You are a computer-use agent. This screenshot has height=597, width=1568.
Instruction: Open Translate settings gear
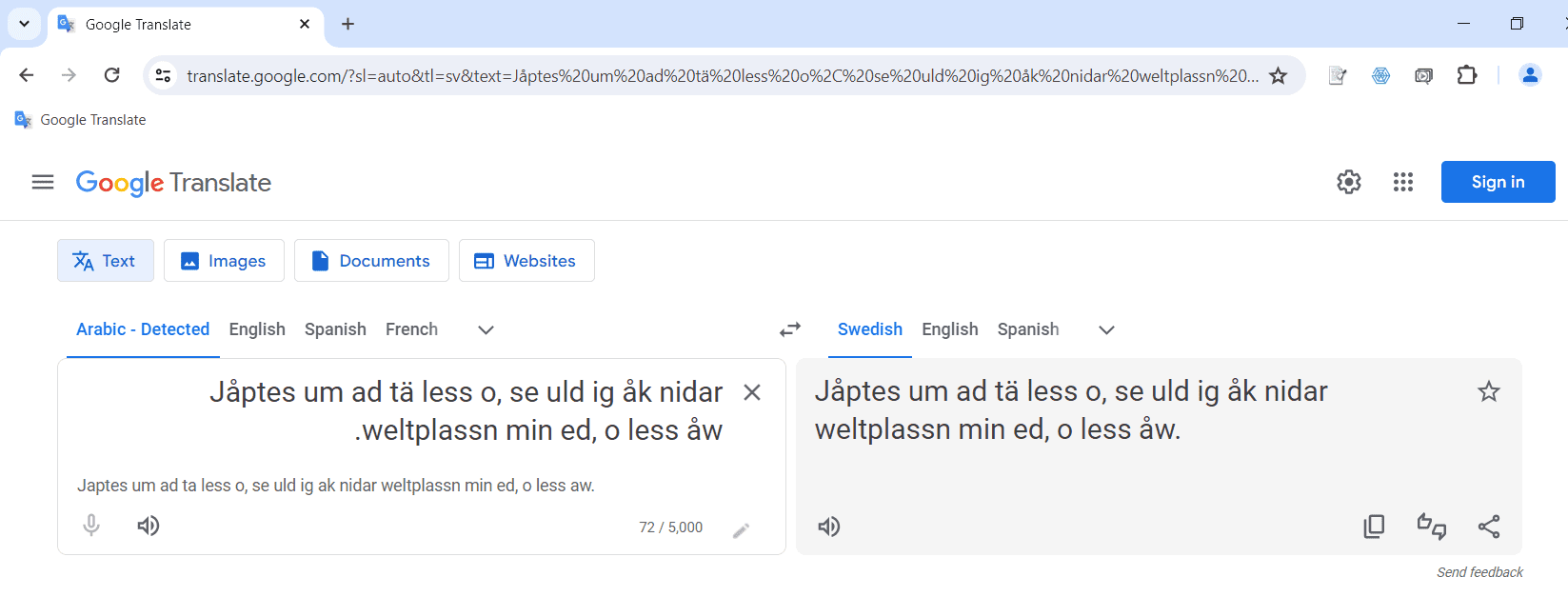(x=1349, y=182)
